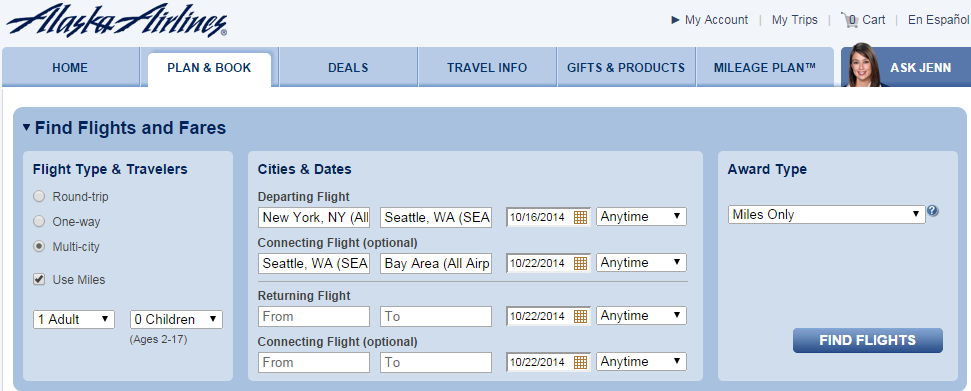The width and height of the screenshot is (971, 391).
Task: Switch to the Deals tab
Action: click(348, 68)
